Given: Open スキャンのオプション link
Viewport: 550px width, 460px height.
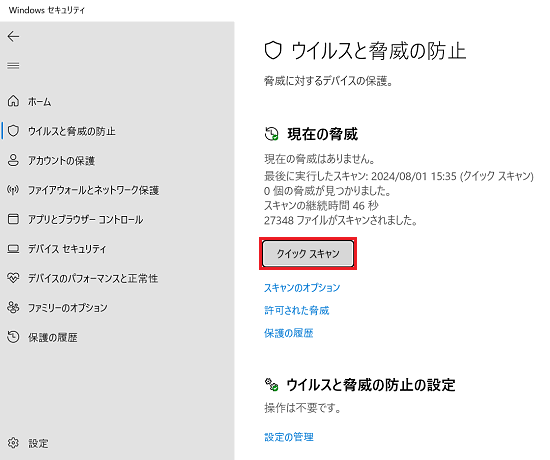Looking at the screenshot, I should pos(302,288).
